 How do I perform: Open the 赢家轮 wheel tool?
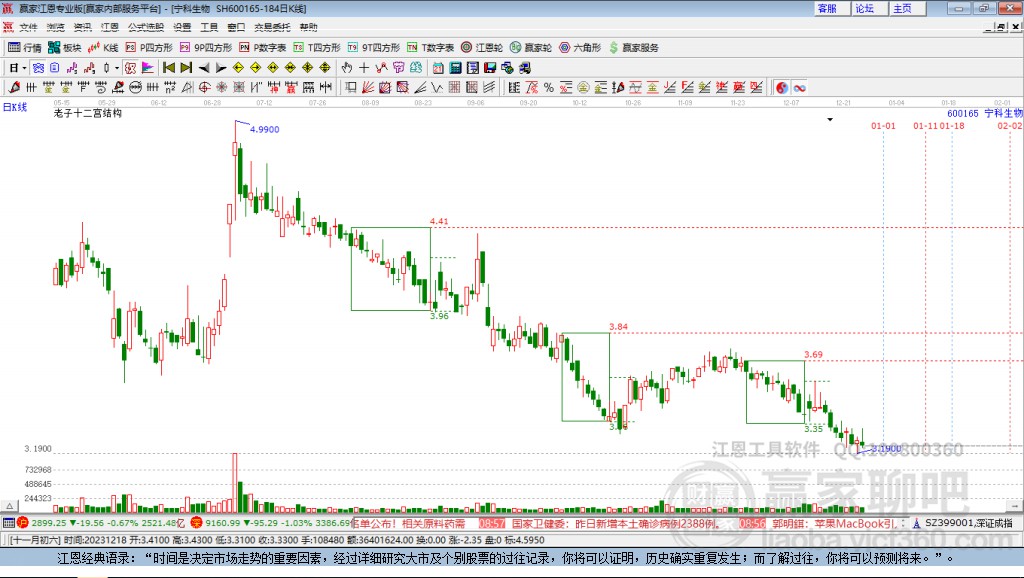[x=531, y=47]
